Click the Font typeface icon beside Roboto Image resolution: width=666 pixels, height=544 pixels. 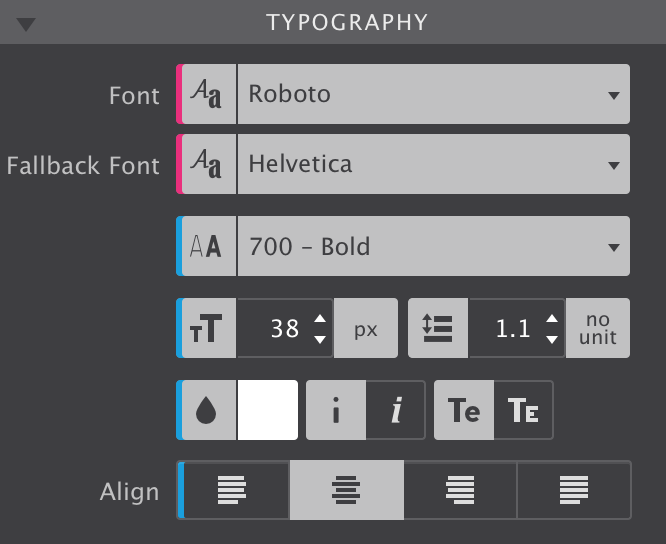(207, 95)
